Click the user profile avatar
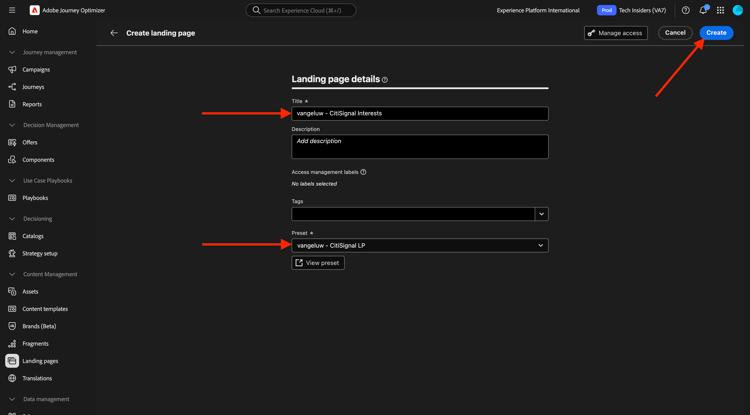Image resolution: width=750 pixels, height=415 pixels. point(738,10)
